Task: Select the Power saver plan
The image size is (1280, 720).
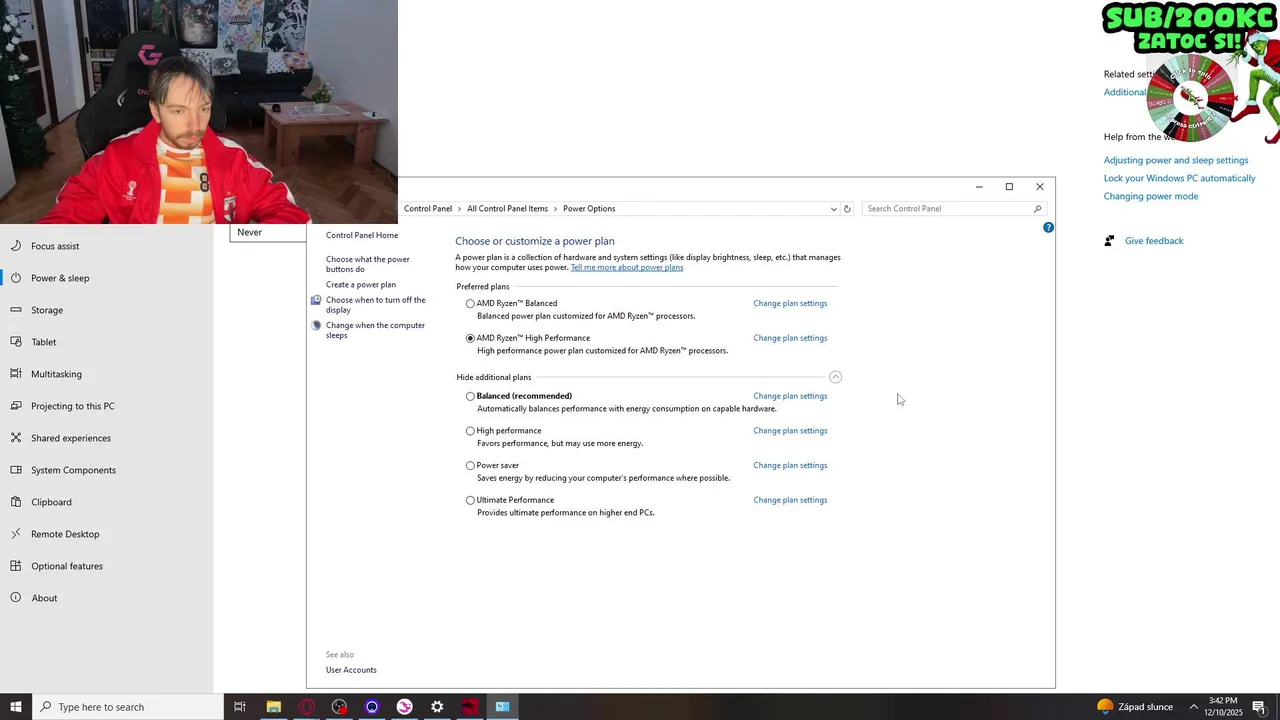Action: point(470,466)
